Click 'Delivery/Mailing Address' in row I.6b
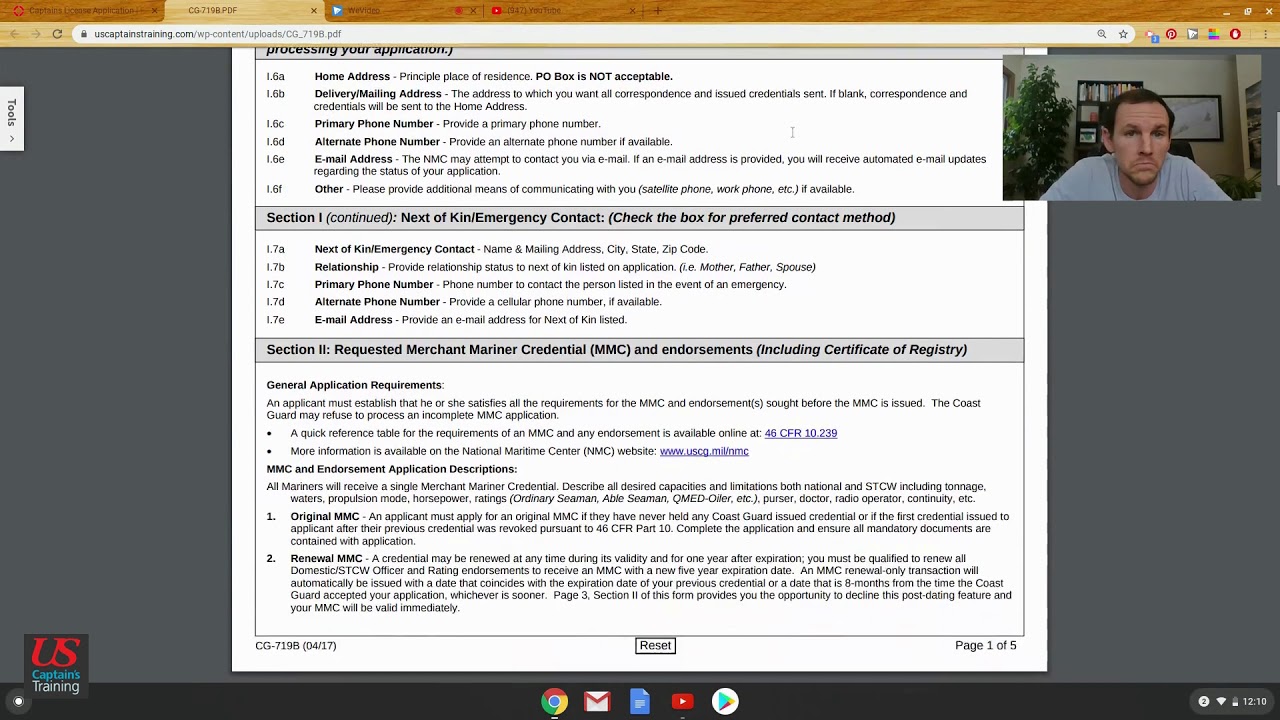Viewport: 1280px width, 720px height. click(x=378, y=94)
